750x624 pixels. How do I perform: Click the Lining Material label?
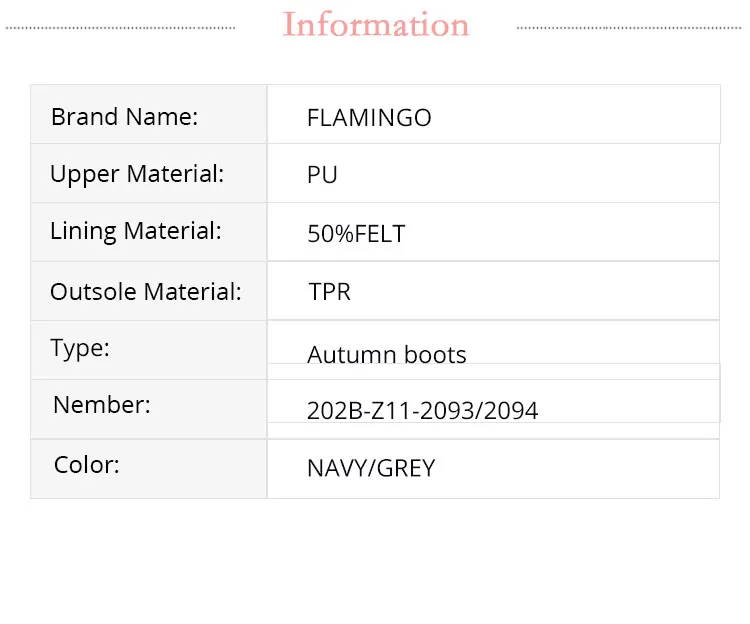tap(136, 231)
